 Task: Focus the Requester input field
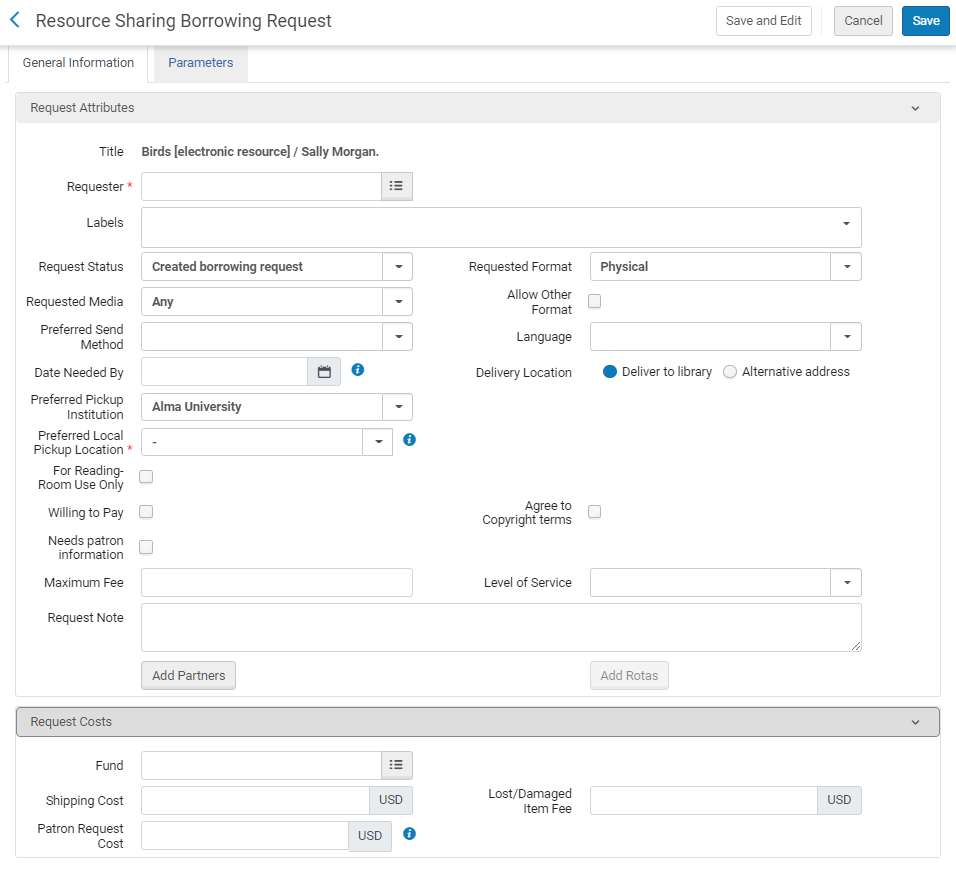[x=262, y=186]
